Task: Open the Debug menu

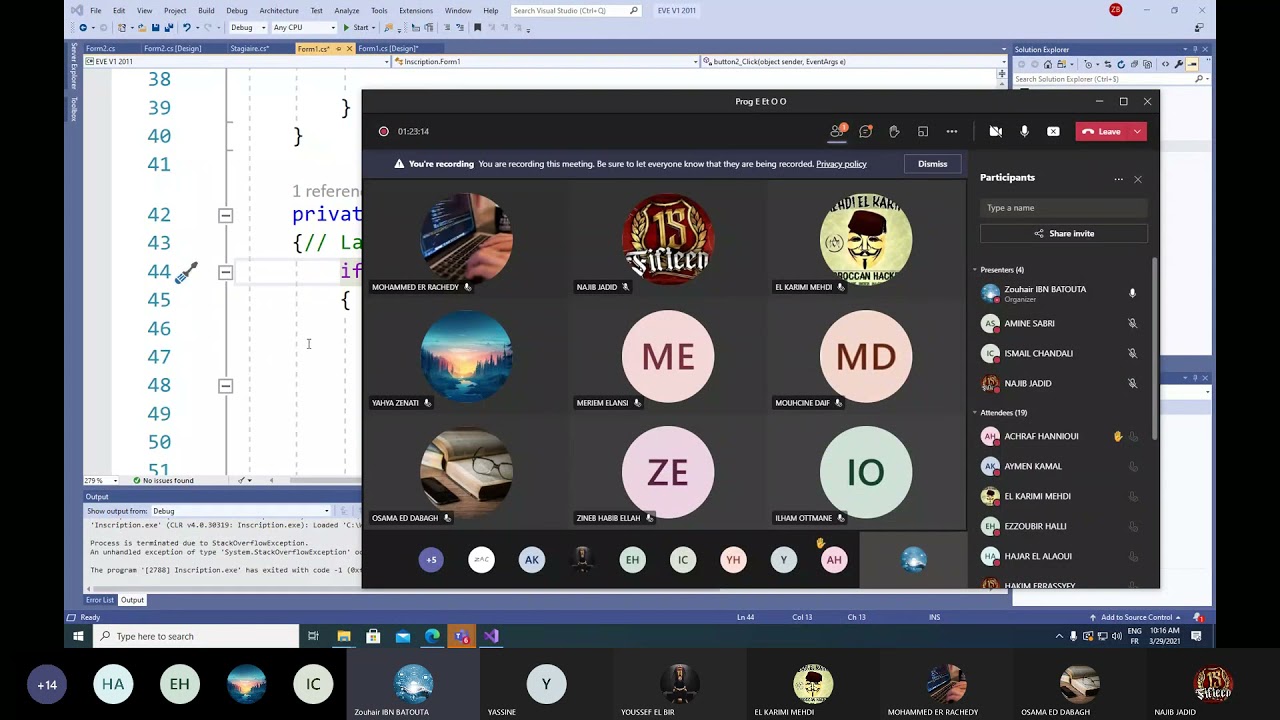Action: coord(237,10)
